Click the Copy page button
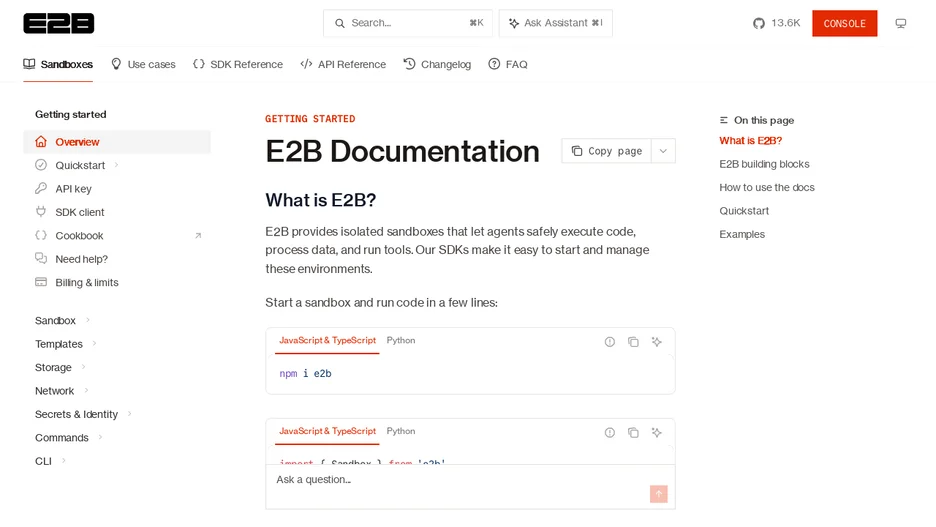Image resolution: width=936 pixels, height=527 pixels. [606, 151]
